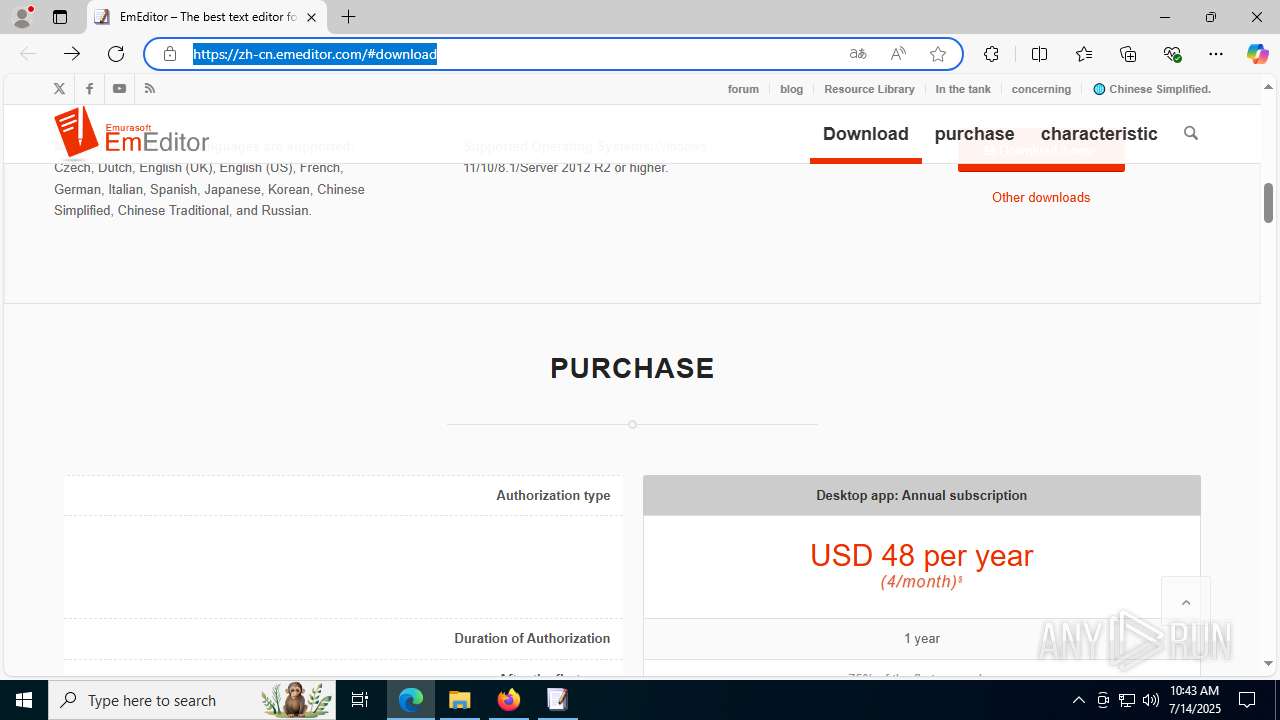Open the YouTube social icon

(x=119, y=89)
